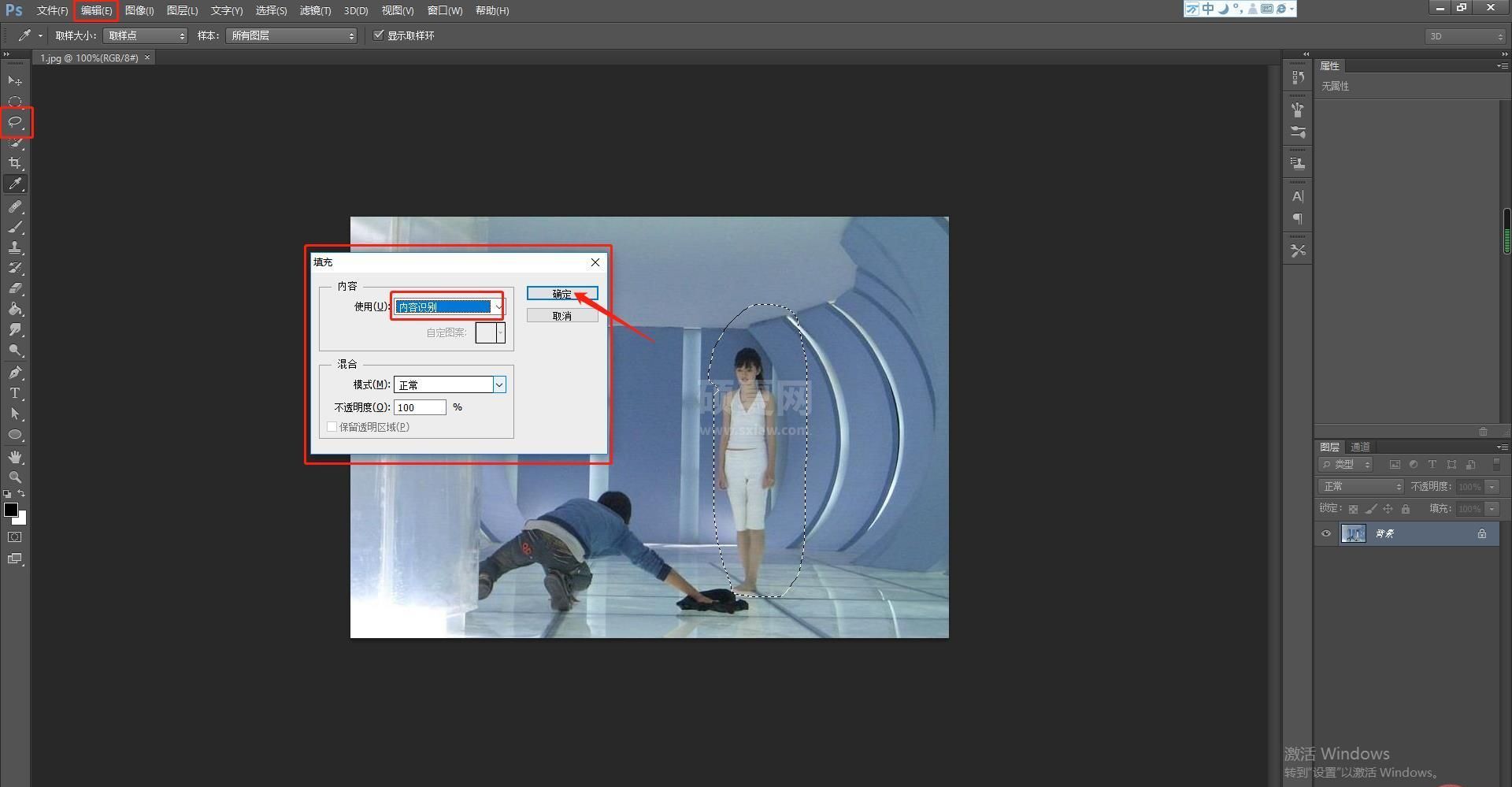This screenshot has height=787, width=1512.
Task: Open the Sample Size dropdown
Action: click(x=146, y=35)
